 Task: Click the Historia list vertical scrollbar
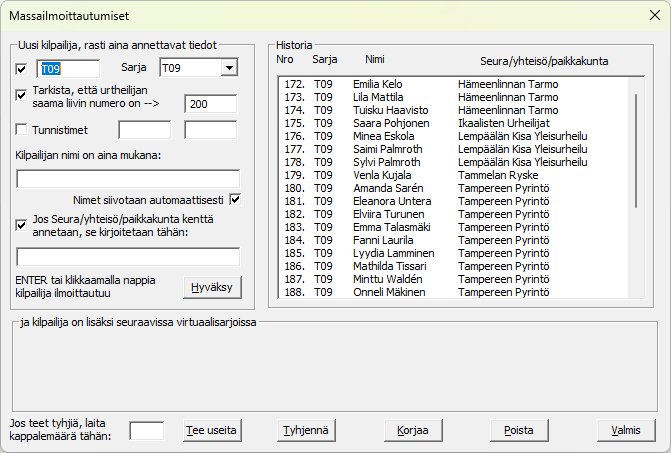click(635, 150)
